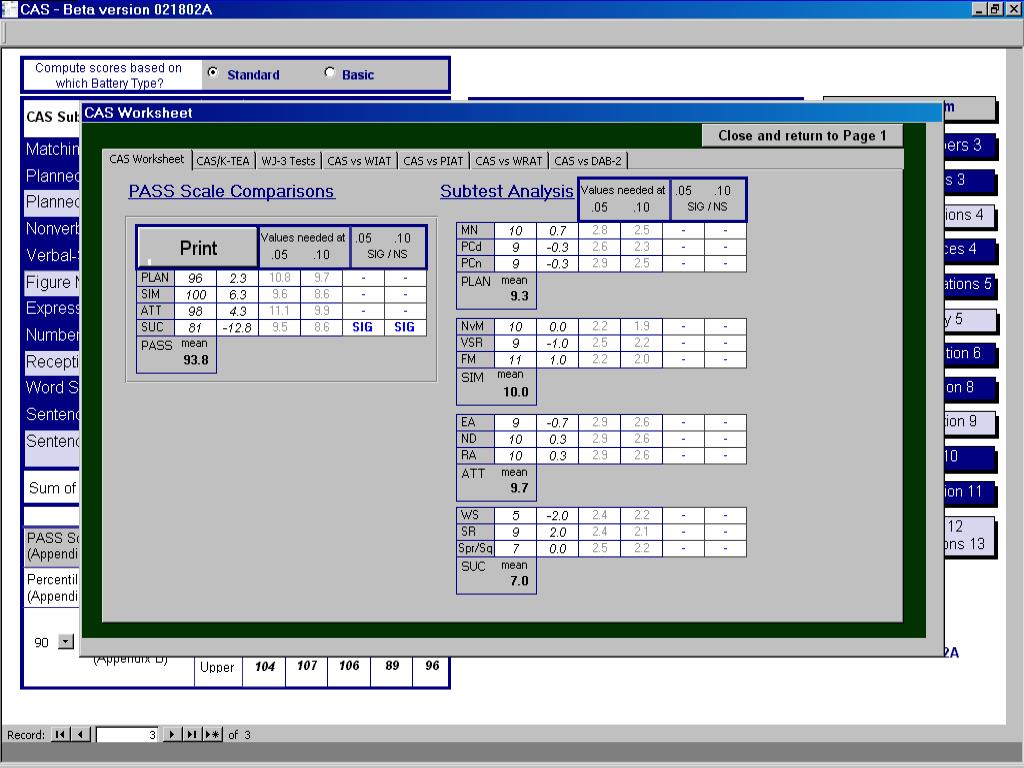Open the 90 confidence level dropdown
The width and height of the screenshot is (1024, 768).
[65, 642]
